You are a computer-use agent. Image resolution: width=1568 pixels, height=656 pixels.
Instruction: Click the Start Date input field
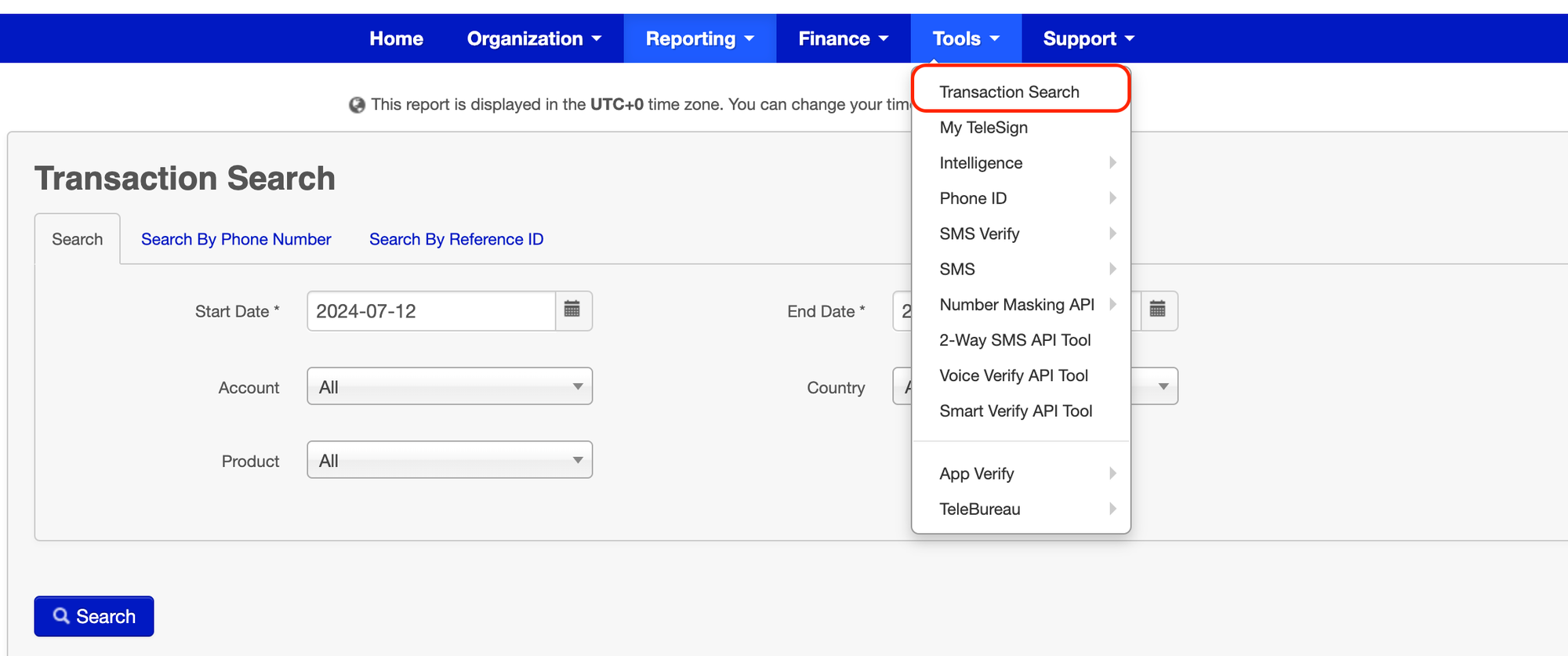coord(430,311)
